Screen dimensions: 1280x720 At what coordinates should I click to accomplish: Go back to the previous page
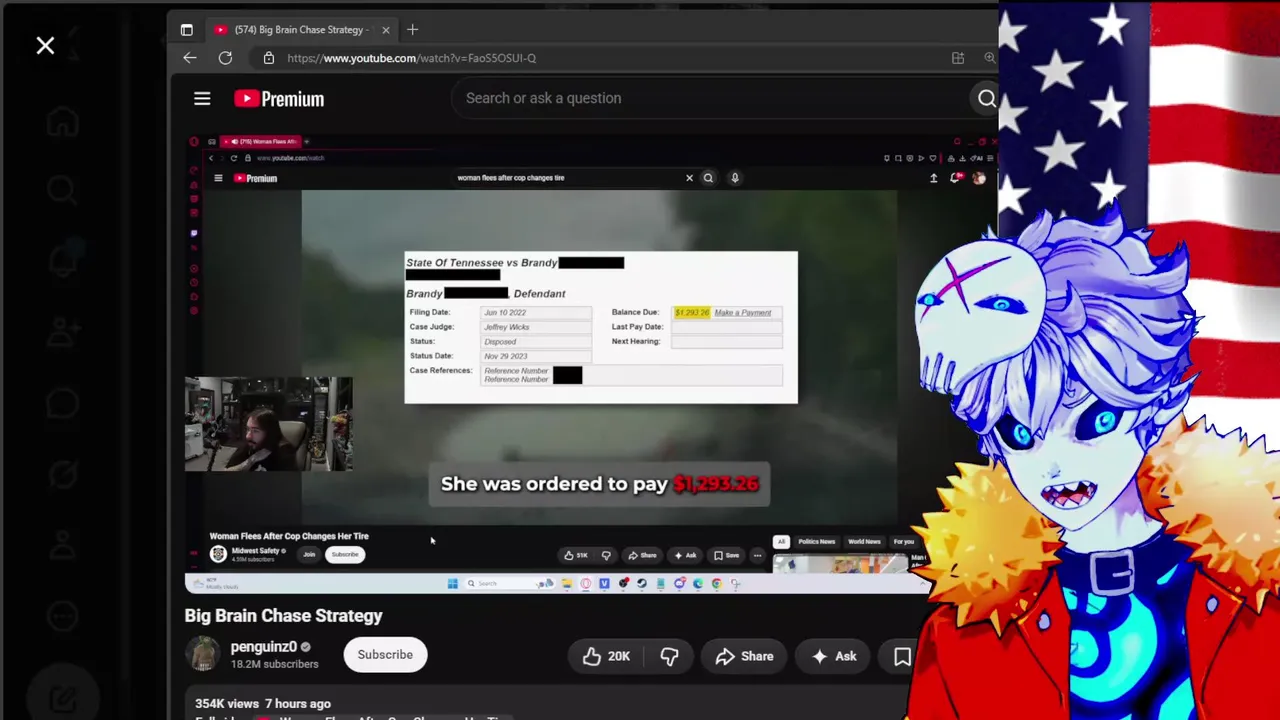click(x=190, y=58)
